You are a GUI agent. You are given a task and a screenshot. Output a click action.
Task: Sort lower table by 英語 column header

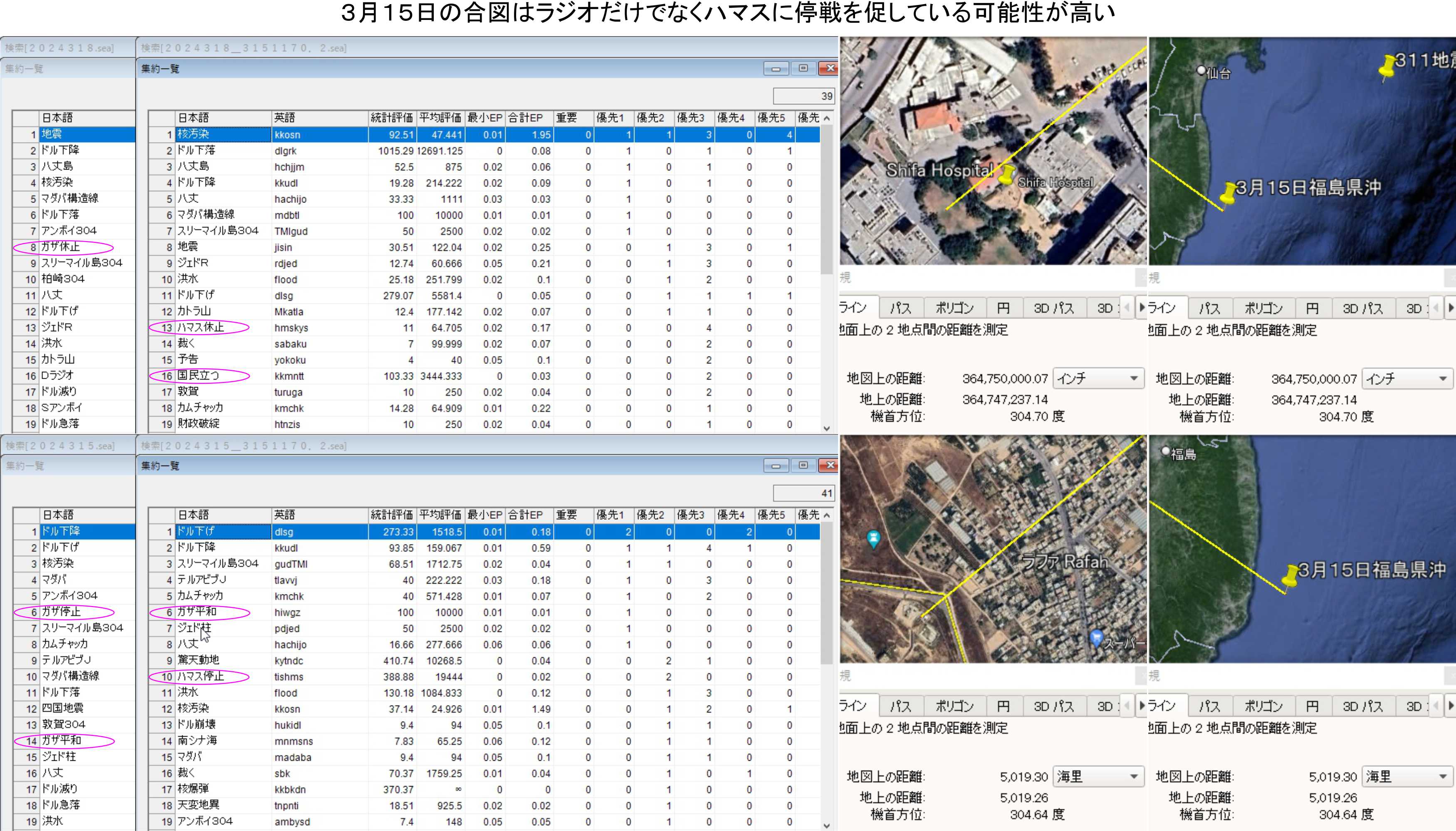point(320,515)
